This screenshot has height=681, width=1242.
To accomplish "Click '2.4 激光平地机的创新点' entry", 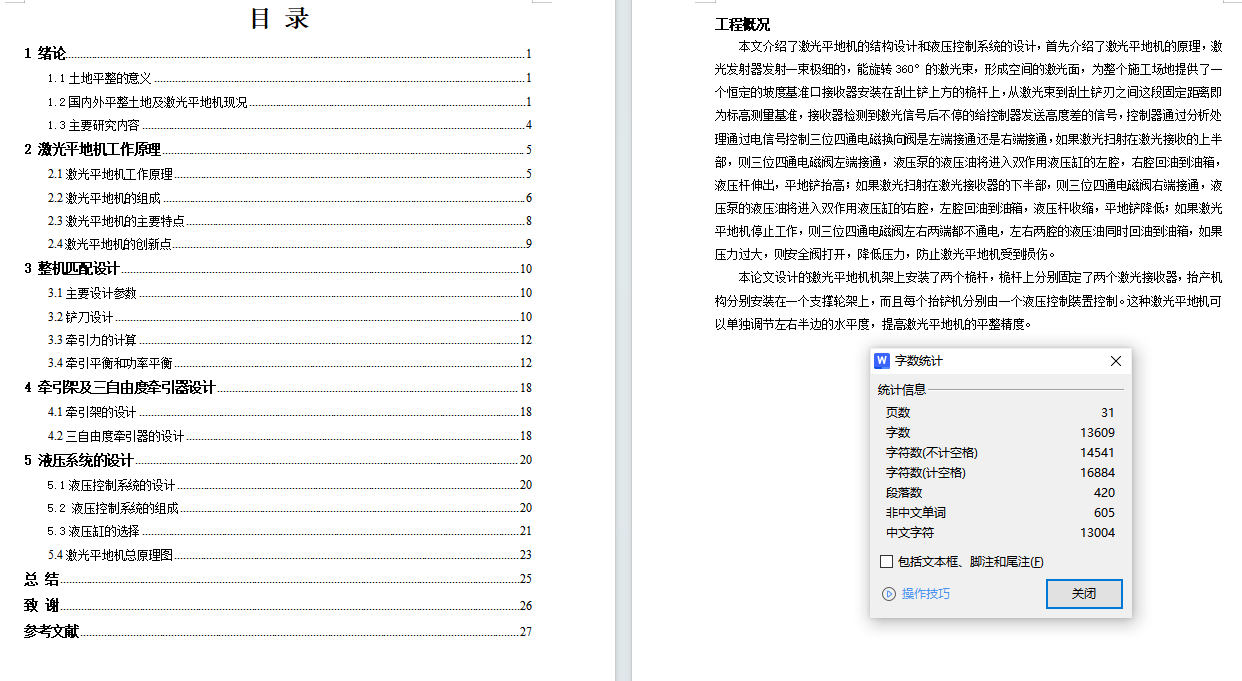I will coord(109,244).
